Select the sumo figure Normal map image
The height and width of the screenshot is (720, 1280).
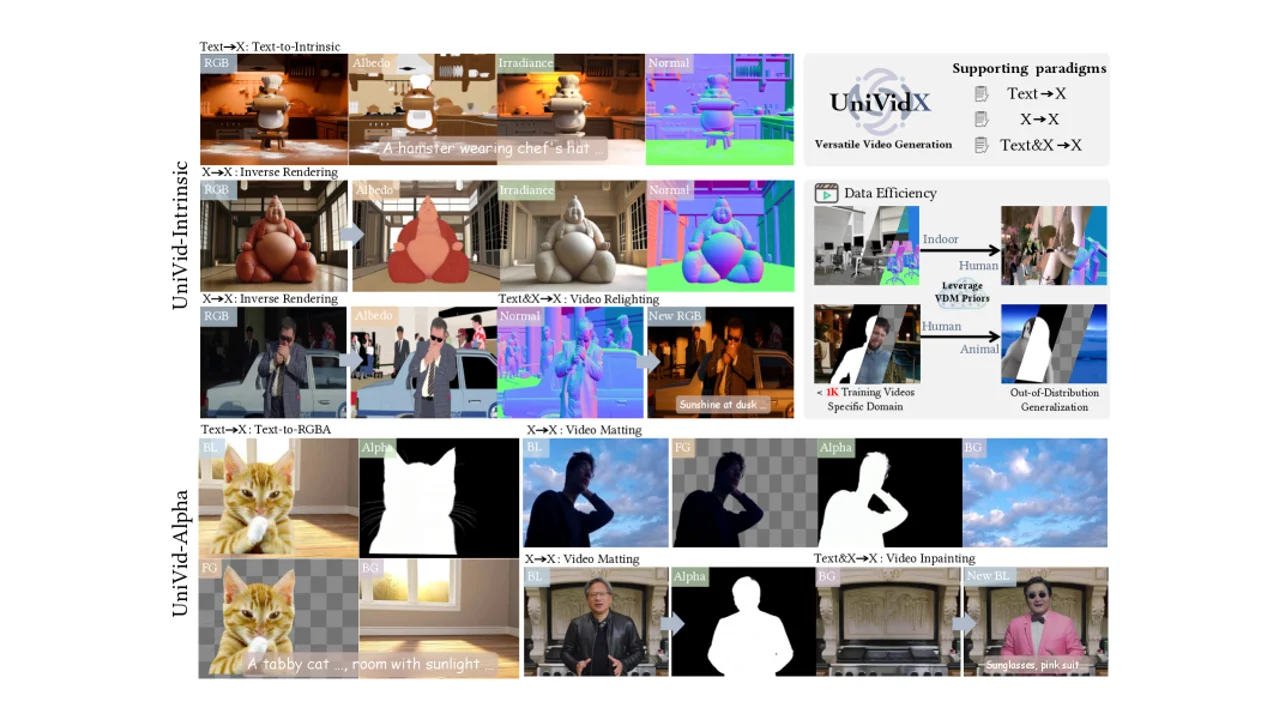tap(720, 236)
